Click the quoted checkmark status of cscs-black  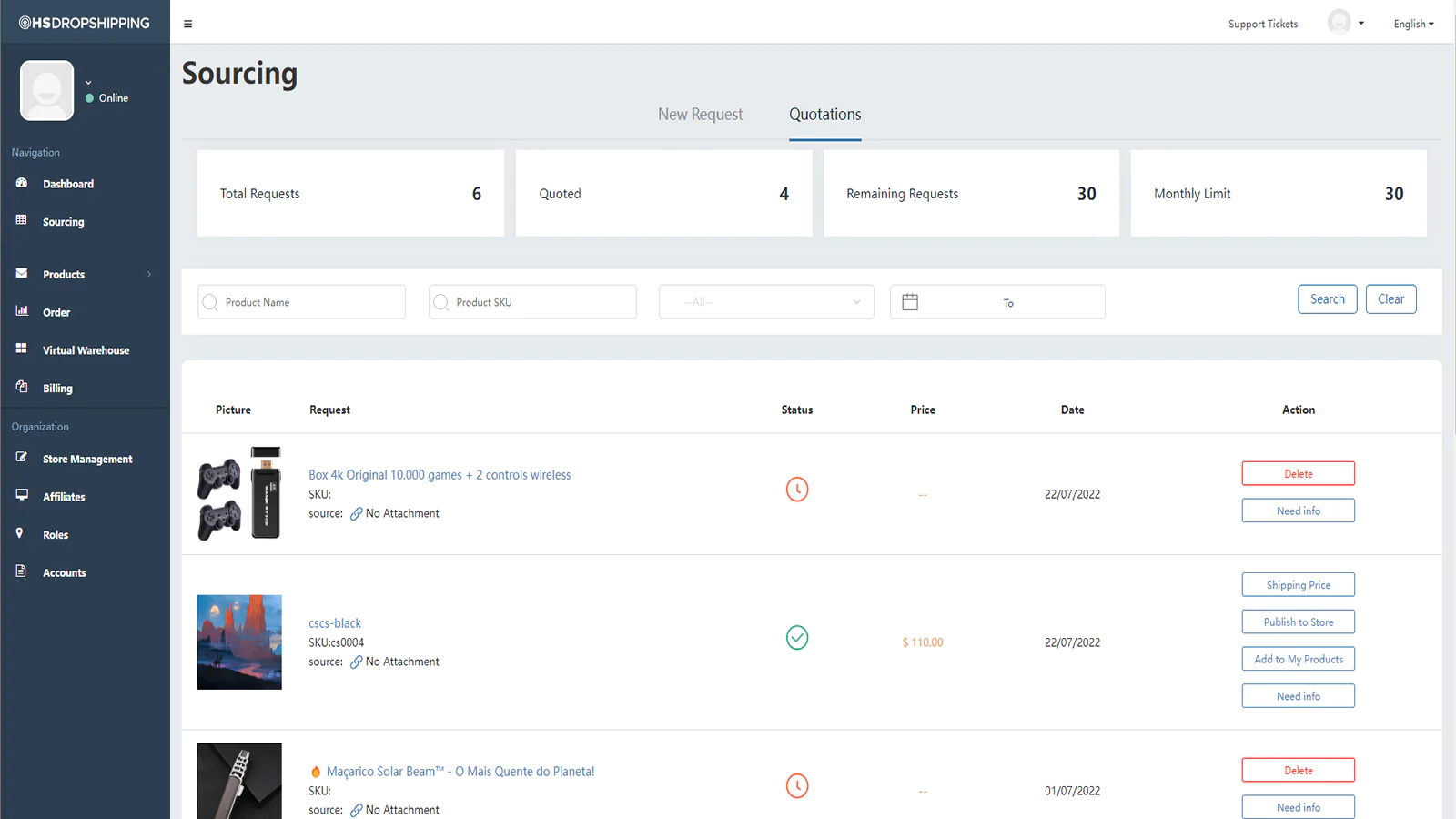click(x=797, y=638)
